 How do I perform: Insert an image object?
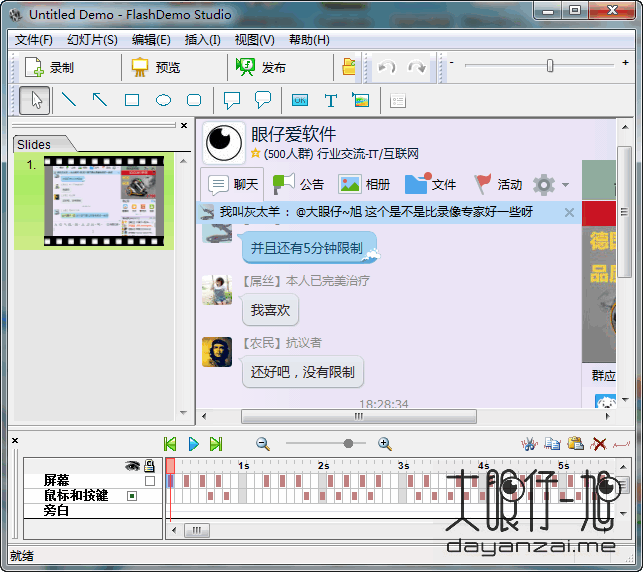coord(360,100)
